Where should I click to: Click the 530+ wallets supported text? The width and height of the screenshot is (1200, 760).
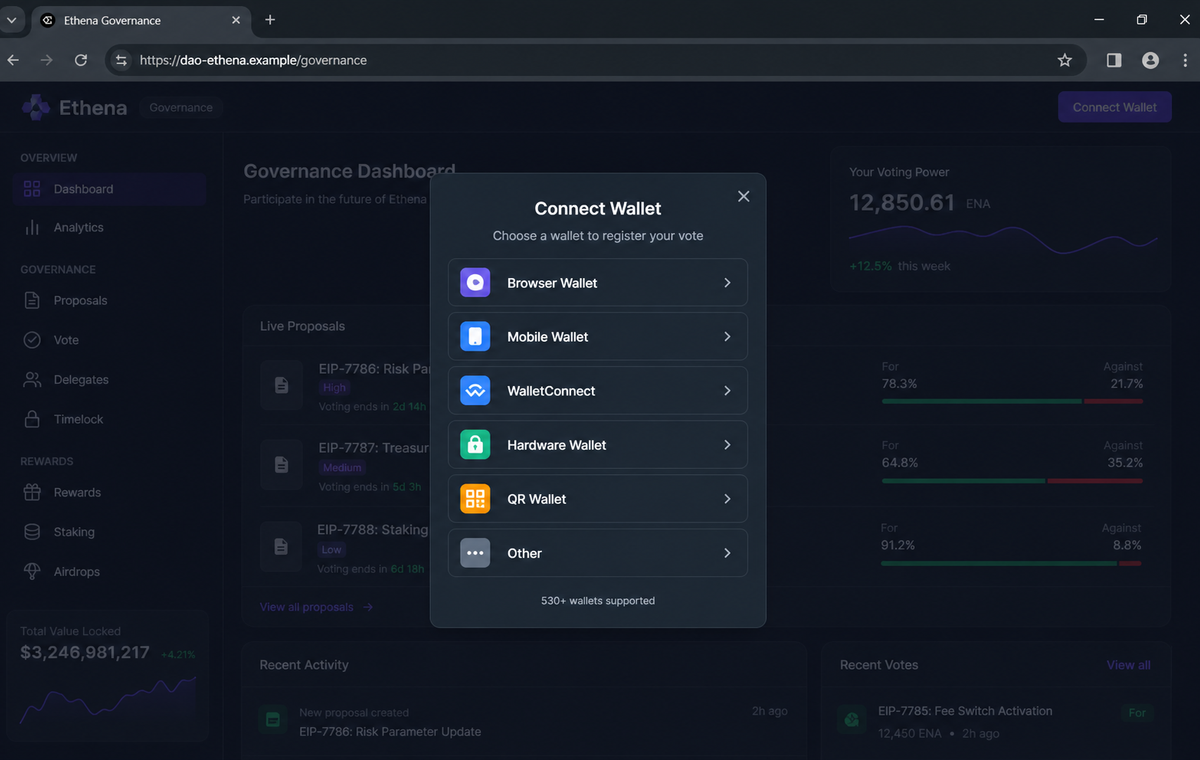[598, 601]
